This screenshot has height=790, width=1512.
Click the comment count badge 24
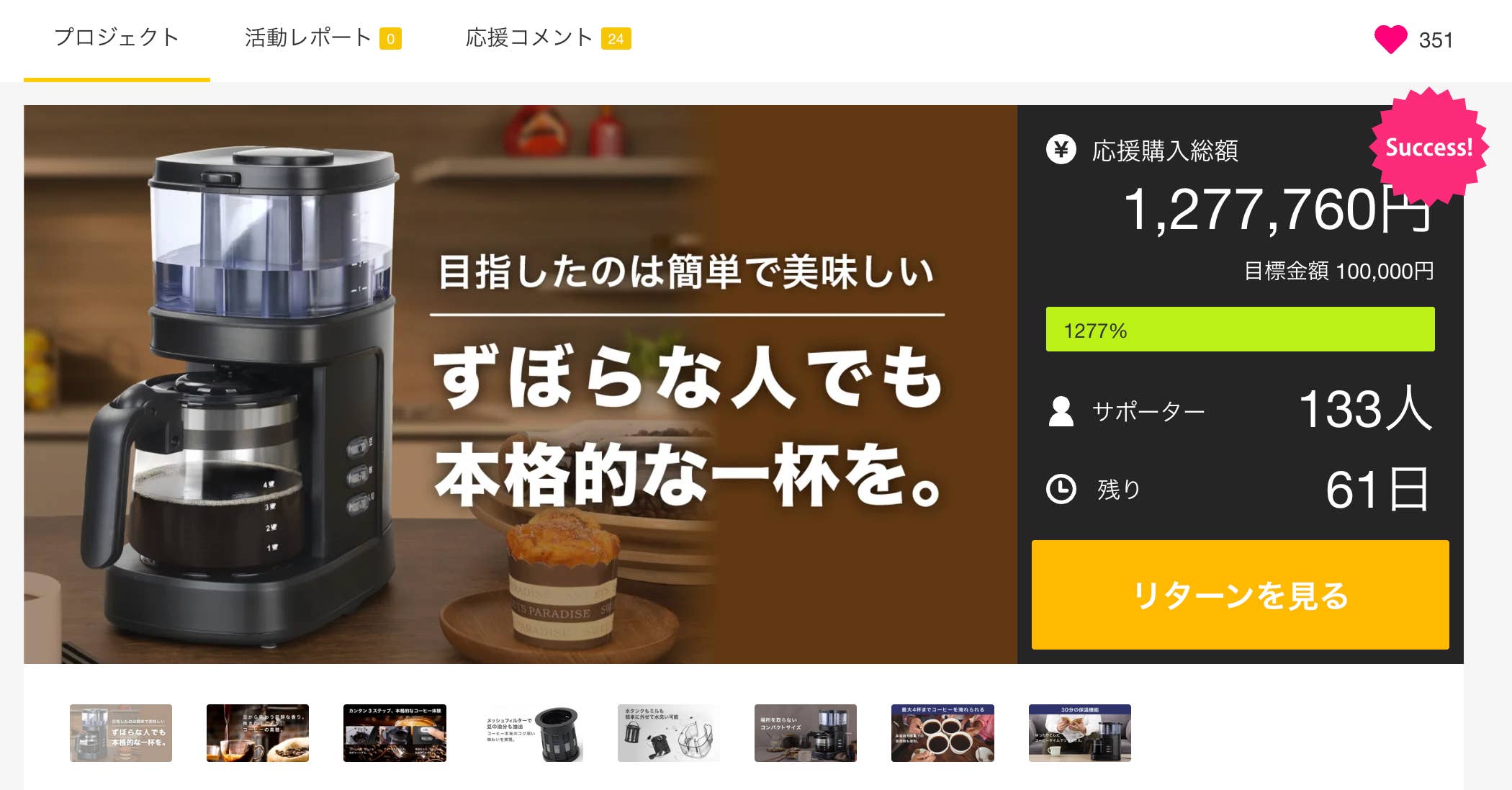616,39
